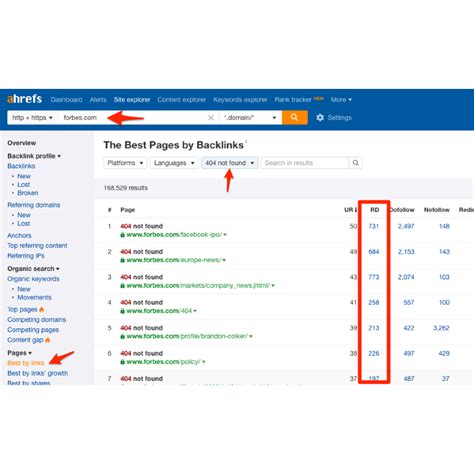
Task: Open Content gap sidebar link
Action: click(25, 340)
